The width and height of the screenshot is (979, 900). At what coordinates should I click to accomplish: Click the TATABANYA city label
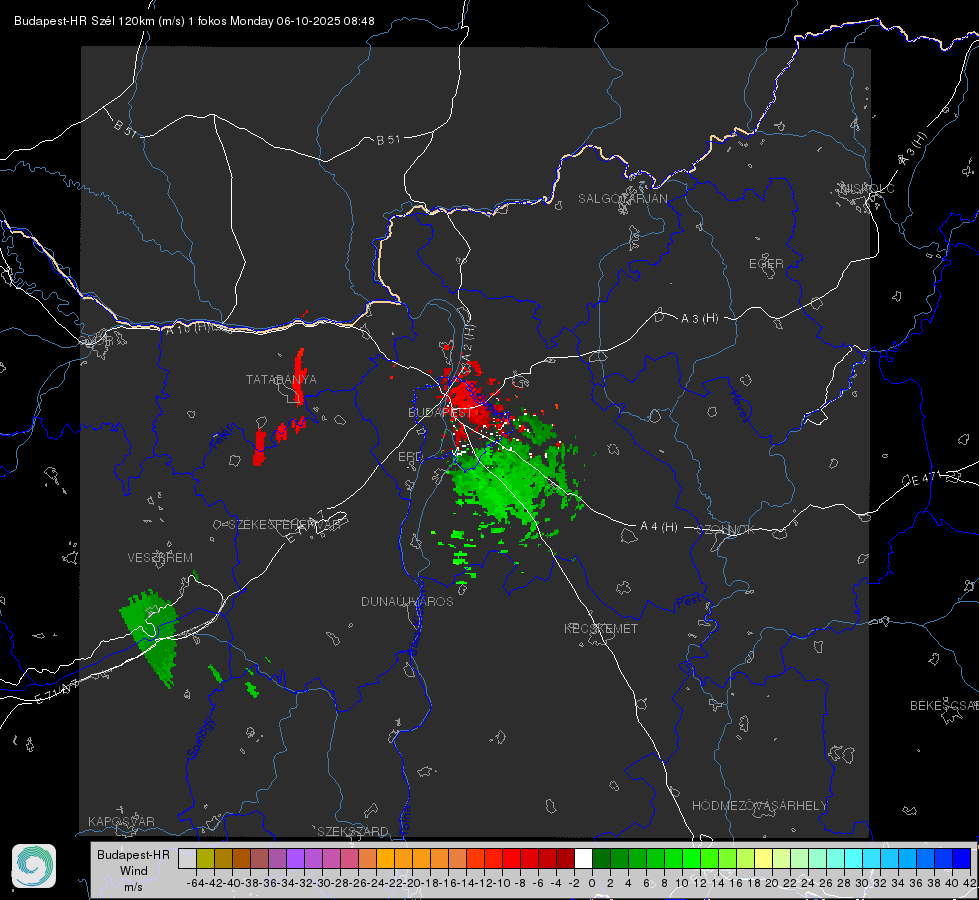[281, 380]
